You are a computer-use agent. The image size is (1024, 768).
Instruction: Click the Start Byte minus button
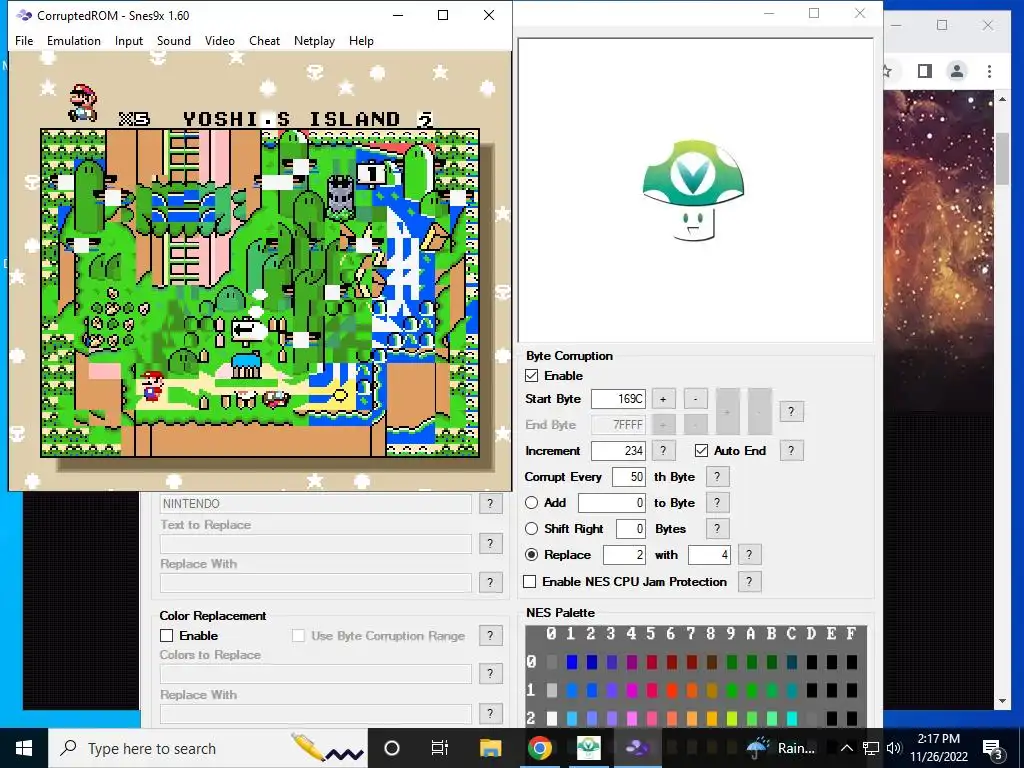(696, 398)
